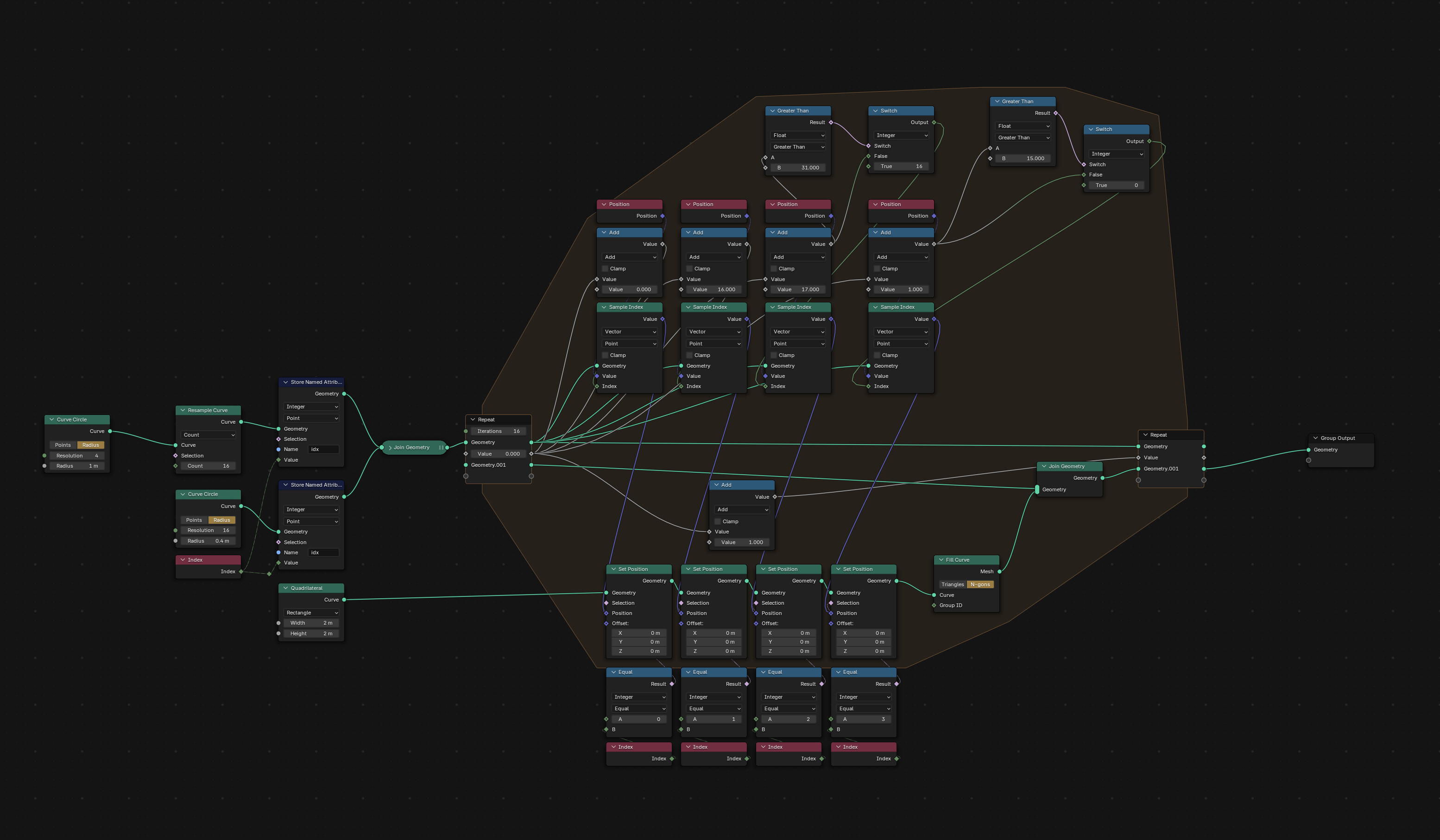Click the Mesh output socket on Fill Curve
Viewport: 1440px width, 840px height.
coord(999,571)
